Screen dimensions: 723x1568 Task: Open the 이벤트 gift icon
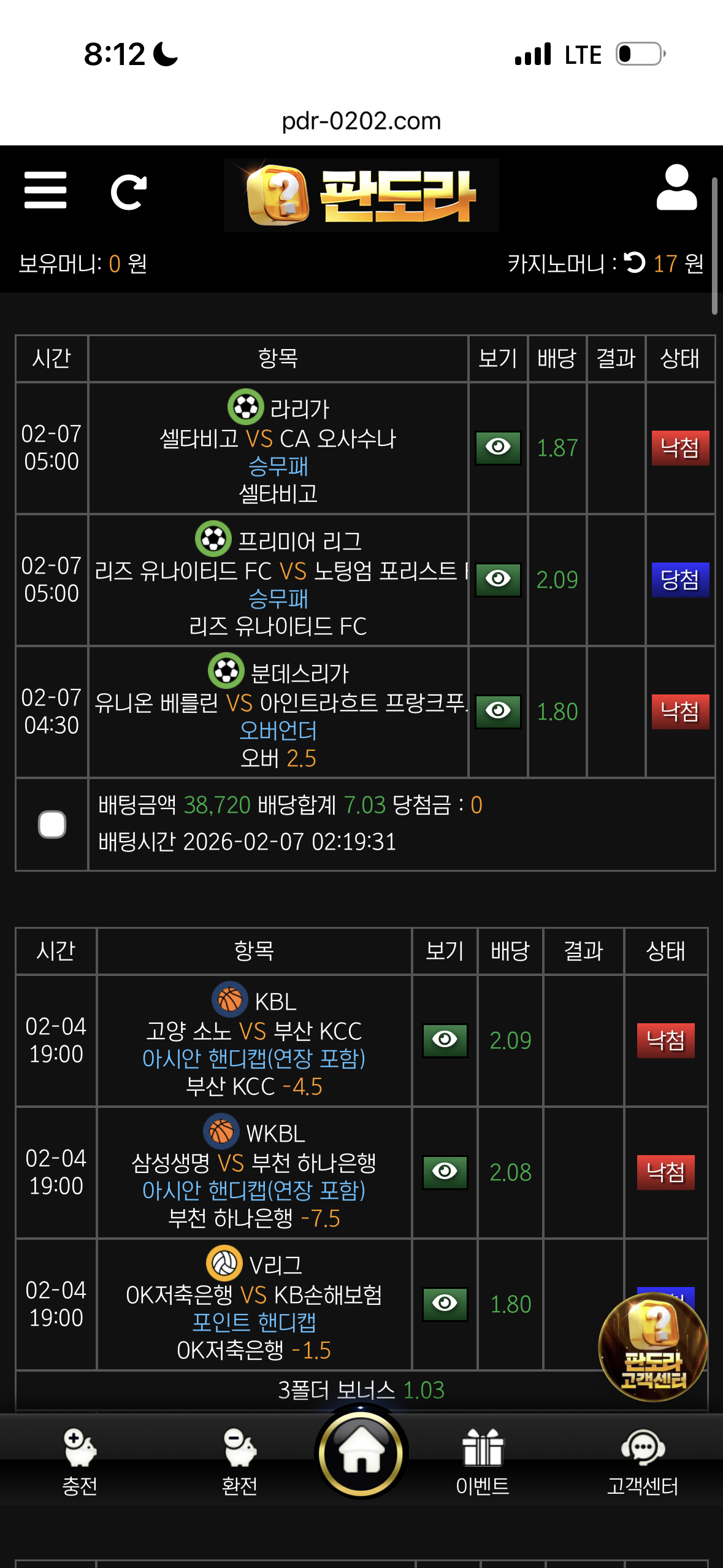[483, 1460]
